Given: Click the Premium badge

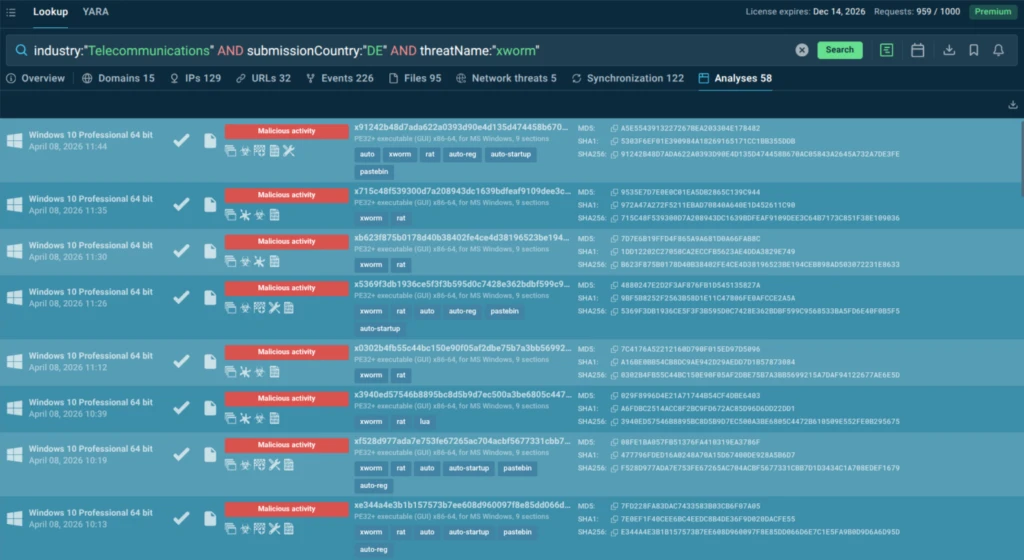Looking at the screenshot, I should pyautogui.click(x=993, y=12).
